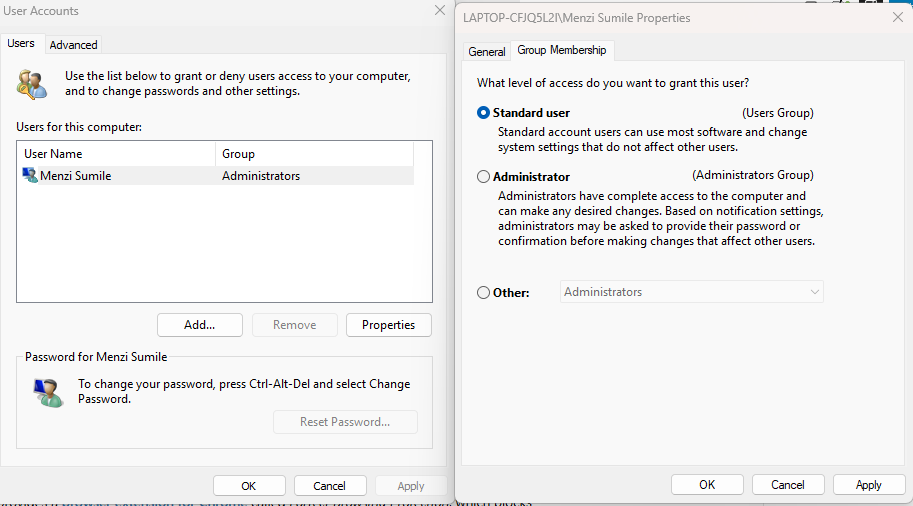
Task: Click the password user icon
Action: coord(46,391)
